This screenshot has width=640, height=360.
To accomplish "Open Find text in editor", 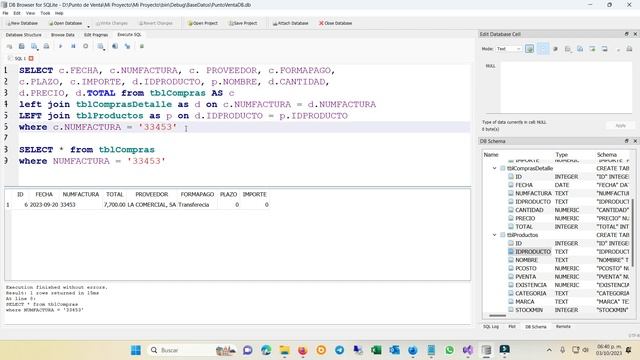I will (x=115, y=47).
